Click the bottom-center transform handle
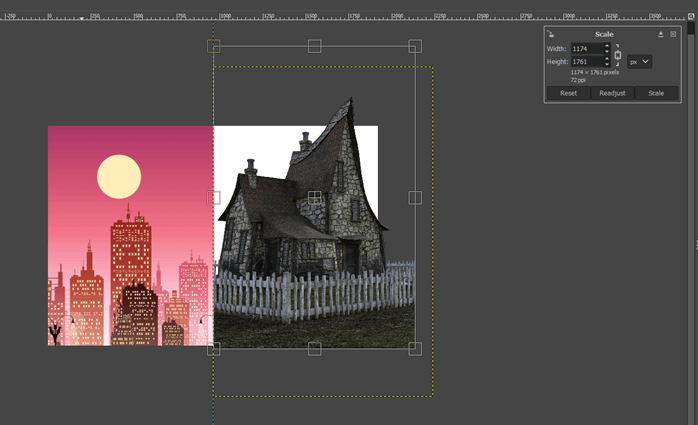698x425 pixels. [314, 348]
